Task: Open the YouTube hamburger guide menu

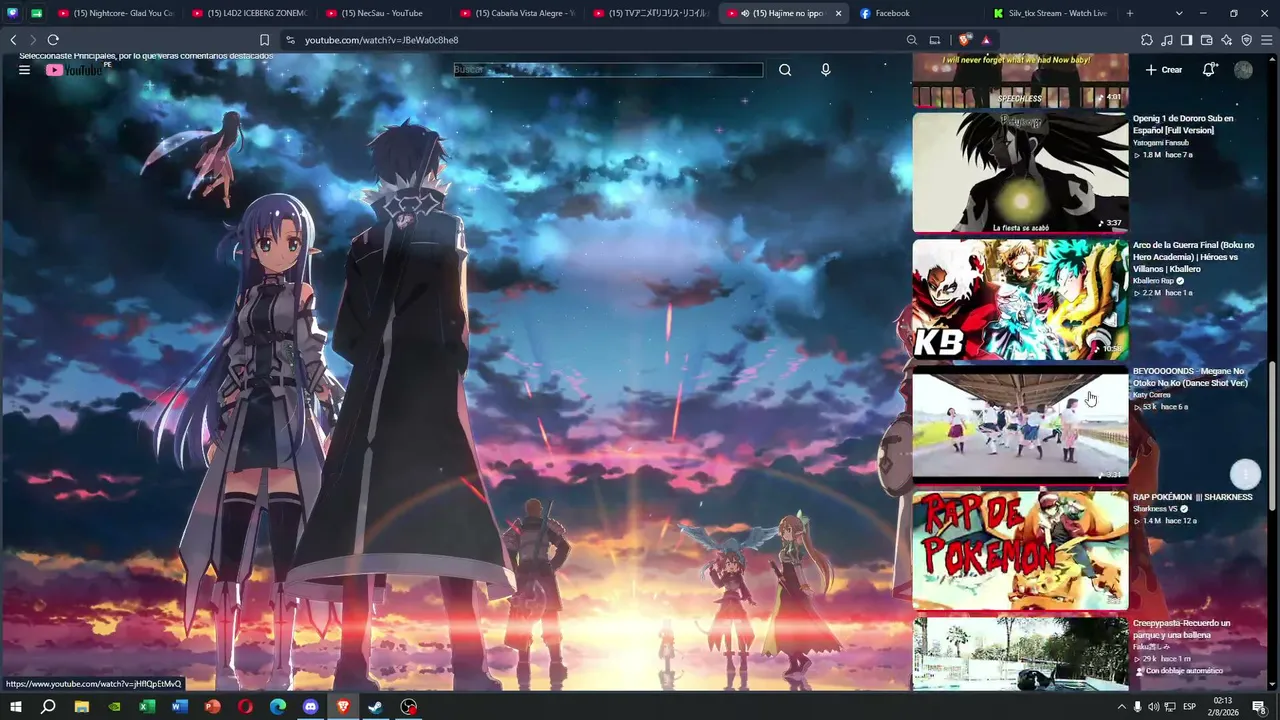Action: (24, 70)
